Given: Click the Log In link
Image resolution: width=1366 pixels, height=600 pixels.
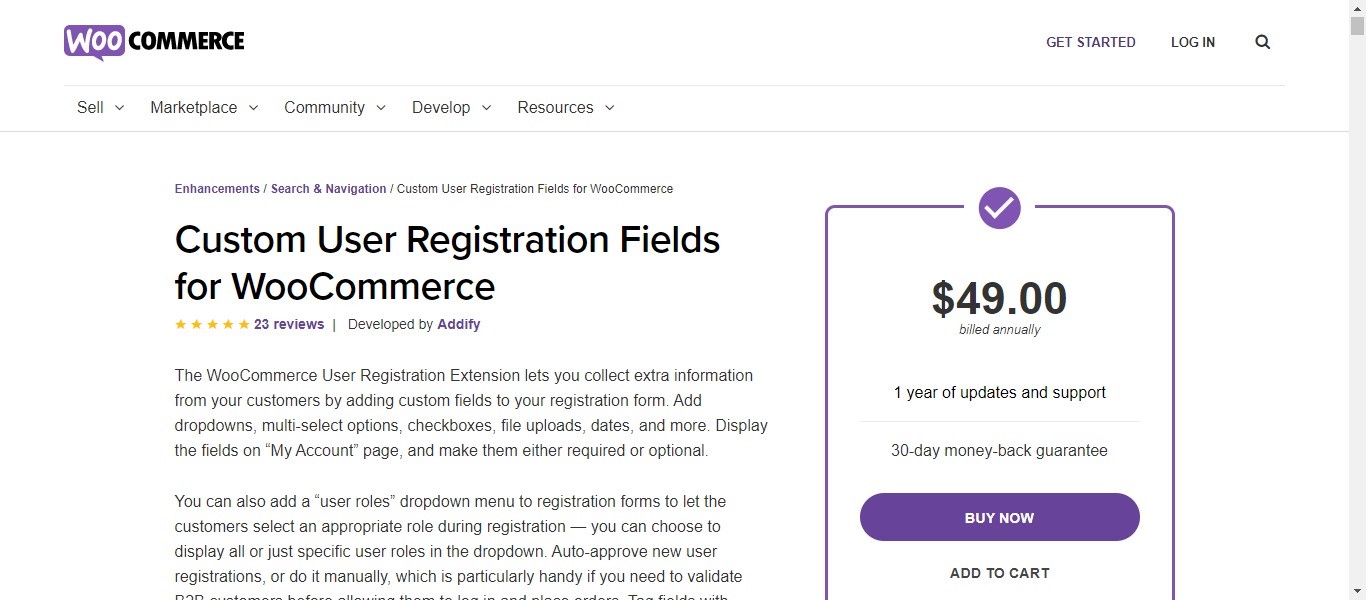Looking at the screenshot, I should coord(1193,42).
